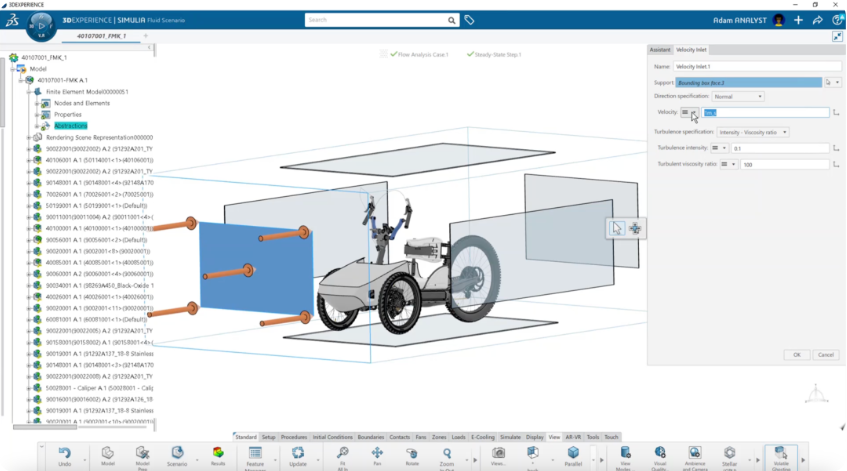
Task: Open the Model tool in the bottom toolbar
Action: tap(107, 453)
